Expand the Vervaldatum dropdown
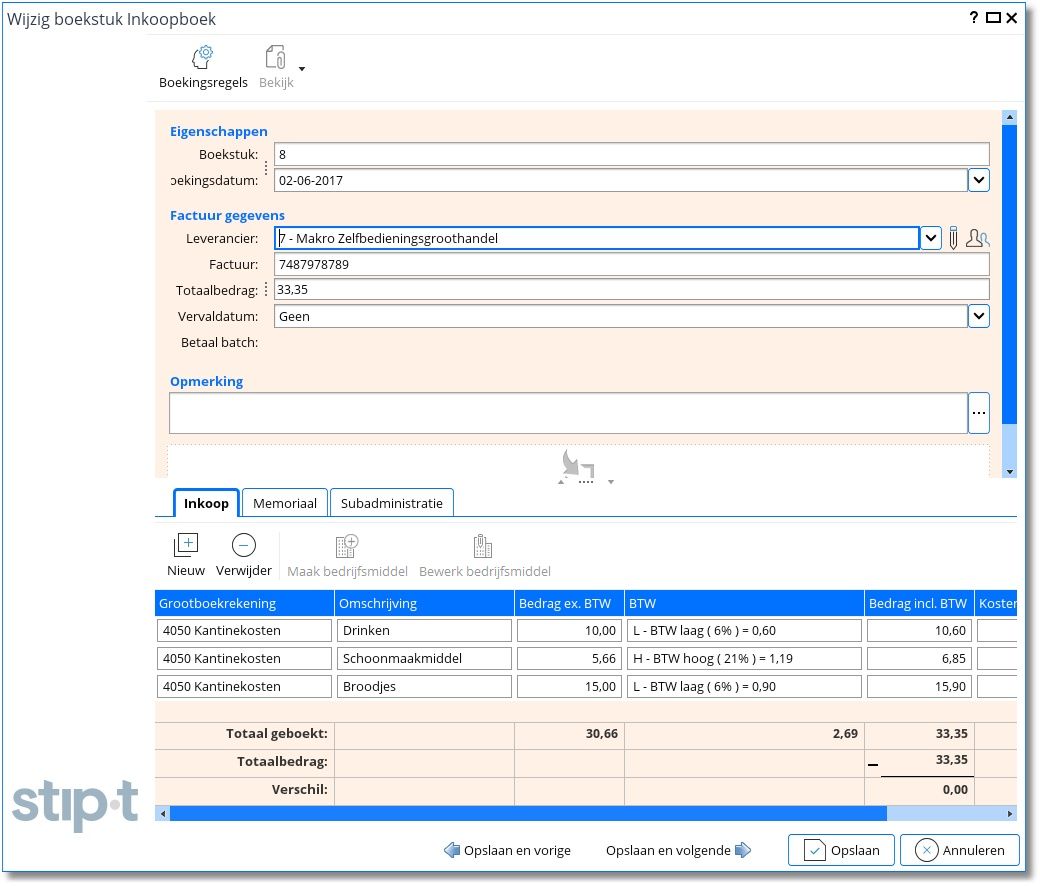Image resolution: width=1040 pixels, height=886 pixels. click(x=978, y=316)
